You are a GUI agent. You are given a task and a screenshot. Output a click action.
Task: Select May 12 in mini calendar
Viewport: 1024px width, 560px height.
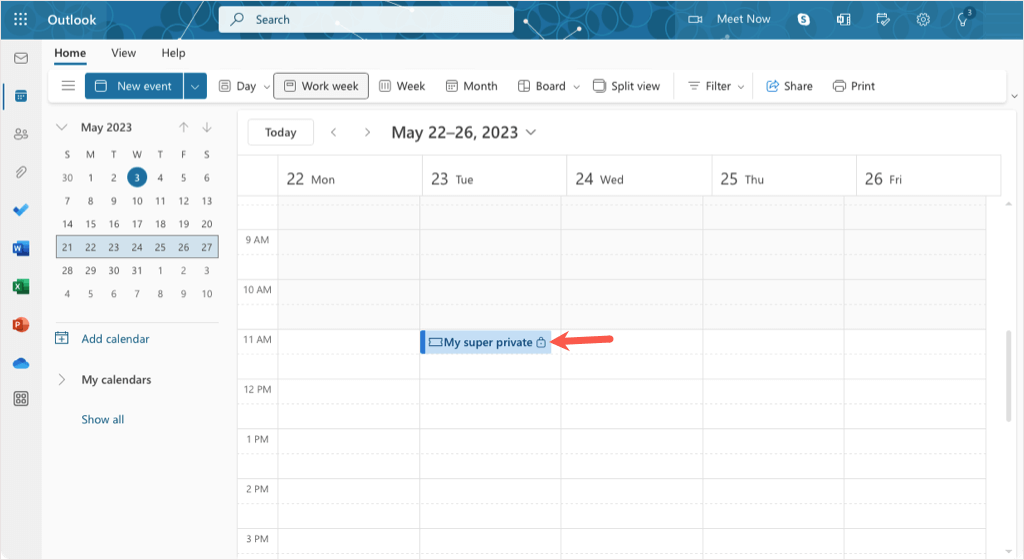tap(184, 201)
